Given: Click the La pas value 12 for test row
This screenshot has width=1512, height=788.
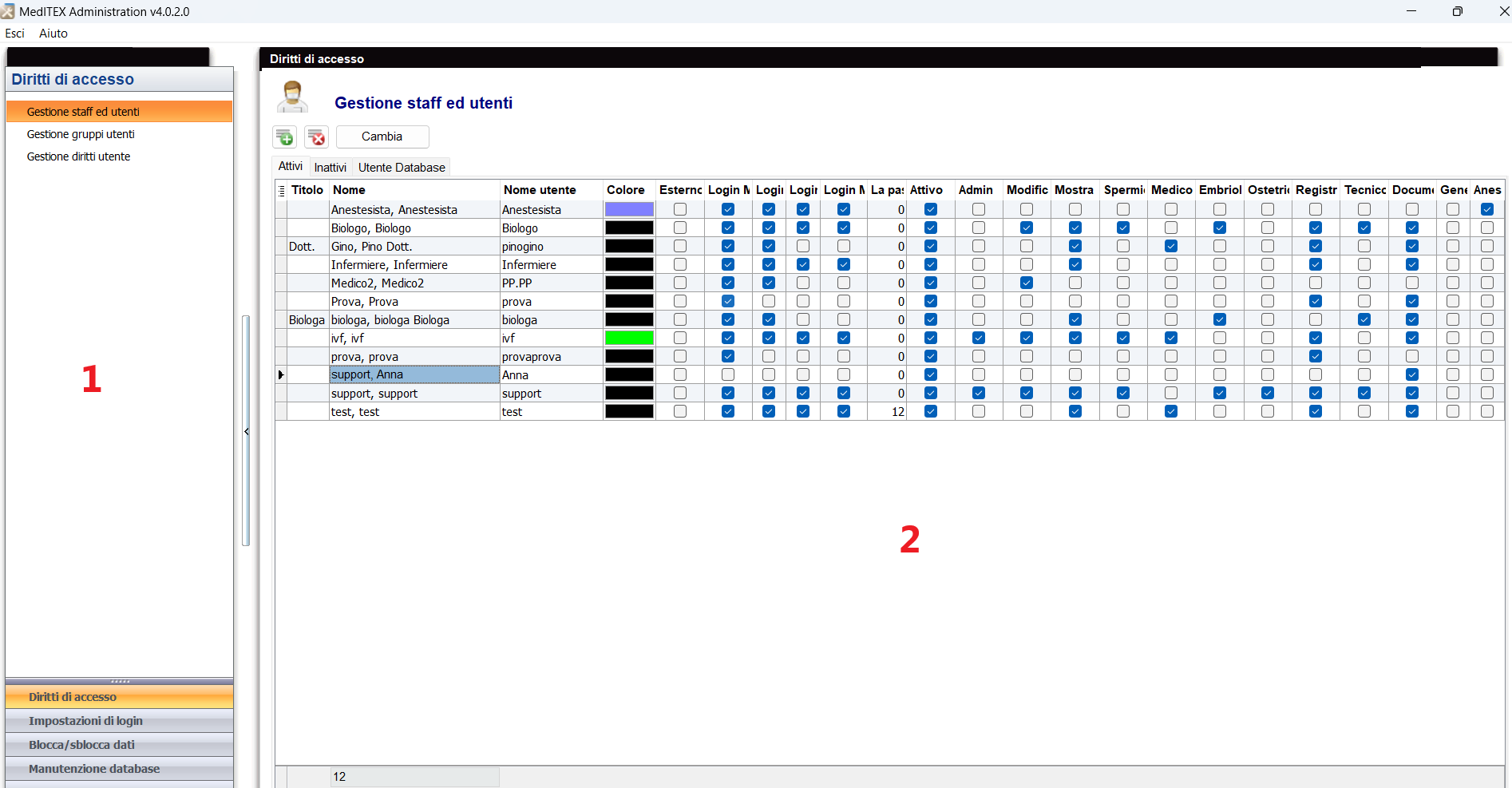Looking at the screenshot, I should (887, 411).
